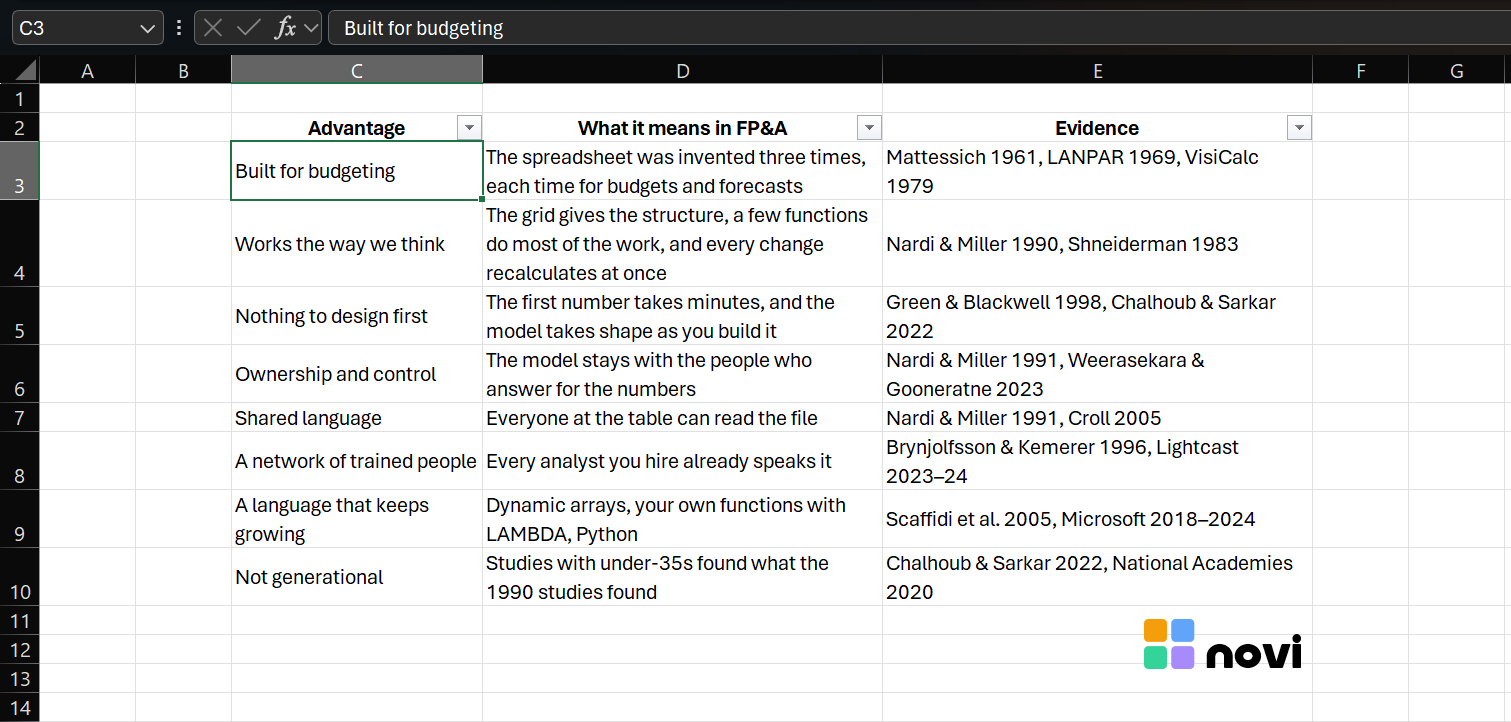Image resolution: width=1511 pixels, height=722 pixels.
Task: Select the 'Not generational' cell
Action: [x=357, y=577]
